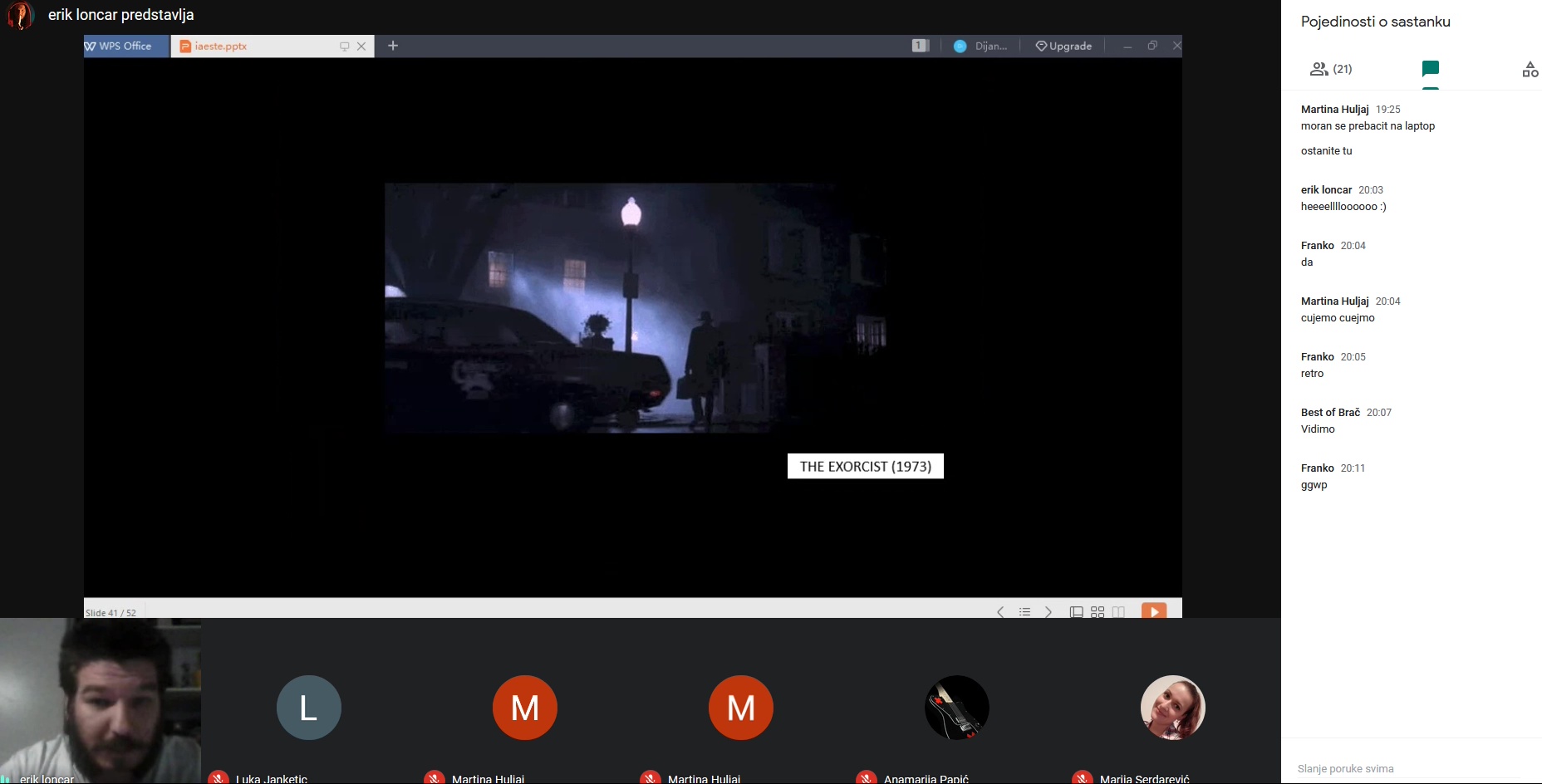Open reading view book icon

coord(1119,612)
